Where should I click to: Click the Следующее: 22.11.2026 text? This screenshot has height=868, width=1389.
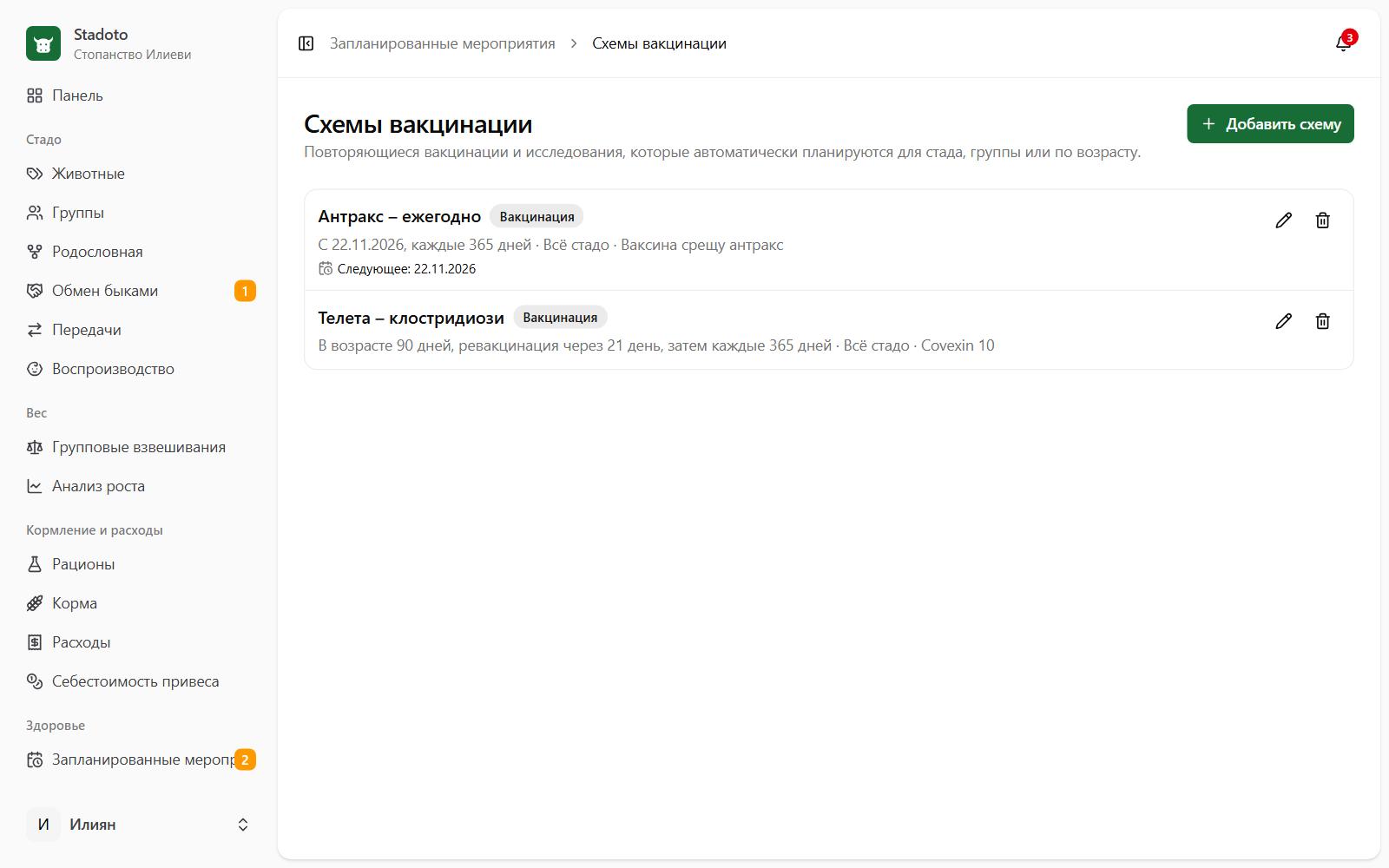click(x=406, y=269)
